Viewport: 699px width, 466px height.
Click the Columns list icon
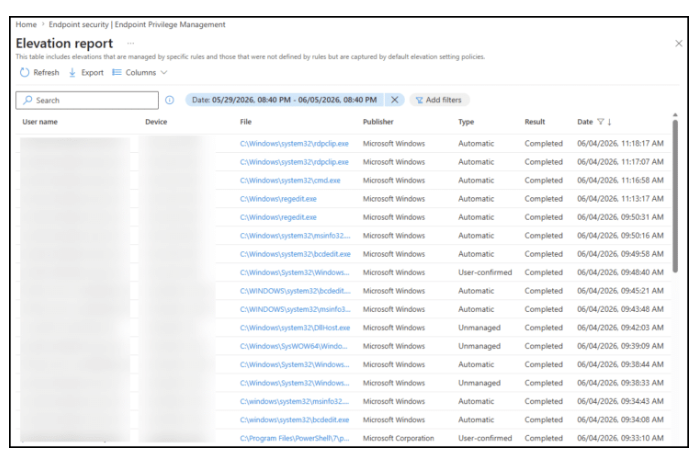point(117,72)
